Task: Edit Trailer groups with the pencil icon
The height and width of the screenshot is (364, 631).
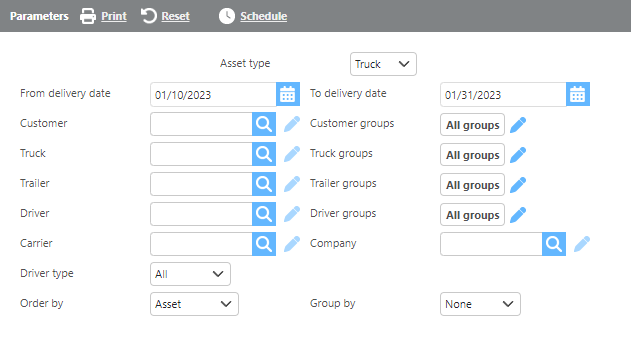Action: point(518,185)
